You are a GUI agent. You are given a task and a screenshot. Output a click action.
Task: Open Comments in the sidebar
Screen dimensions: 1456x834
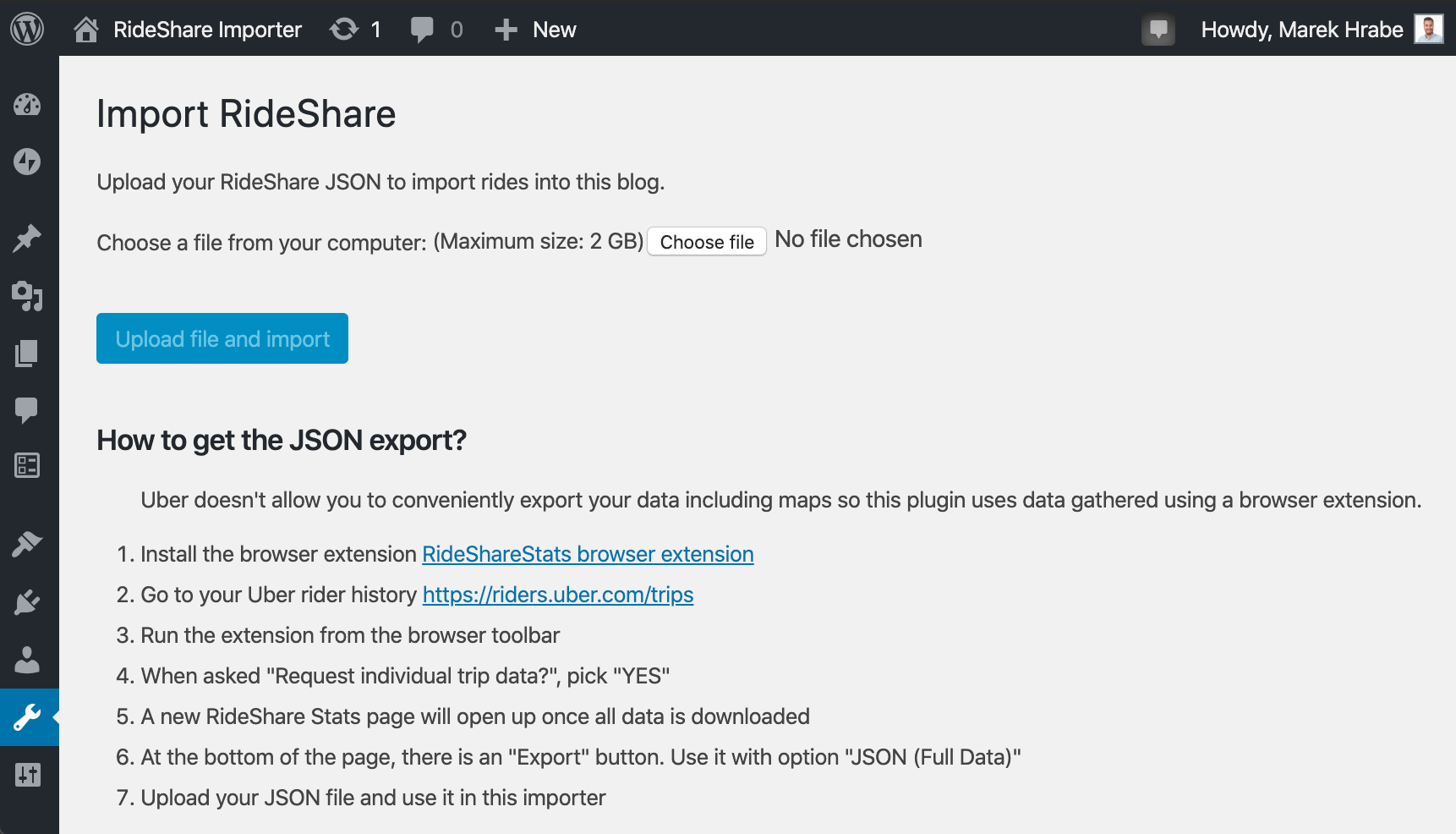point(27,410)
